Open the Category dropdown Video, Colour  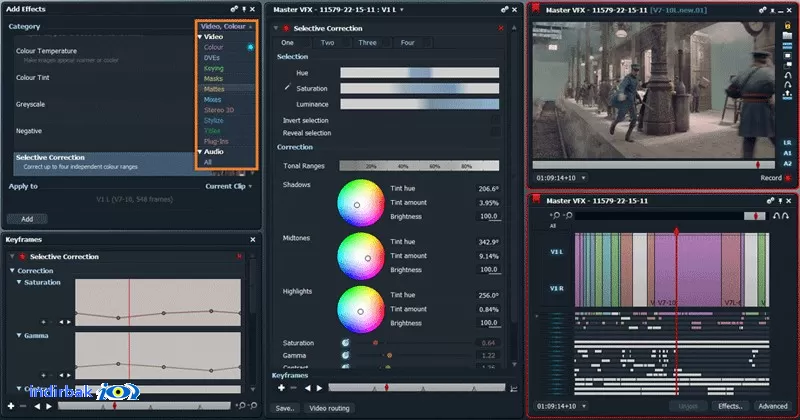pyautogui.click(x=226, y=26)
